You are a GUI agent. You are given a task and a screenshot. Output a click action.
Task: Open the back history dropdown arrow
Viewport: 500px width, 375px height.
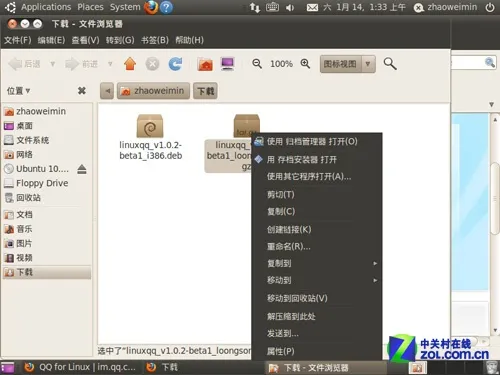52,64
